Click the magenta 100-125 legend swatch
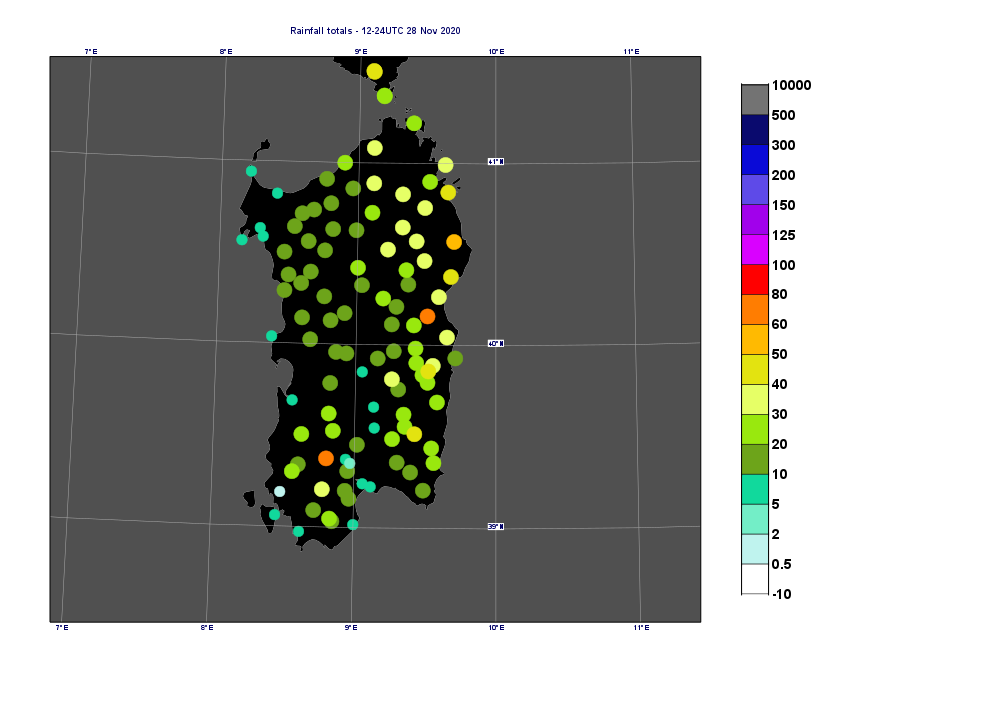This screenshot has height=707, width=1000. 754,249
